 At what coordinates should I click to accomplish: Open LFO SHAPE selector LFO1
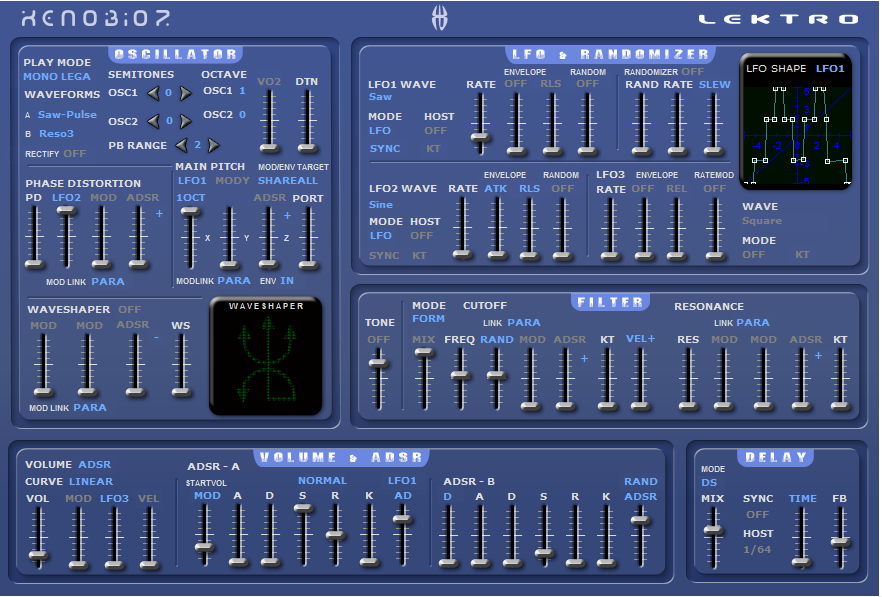(830, 69)
